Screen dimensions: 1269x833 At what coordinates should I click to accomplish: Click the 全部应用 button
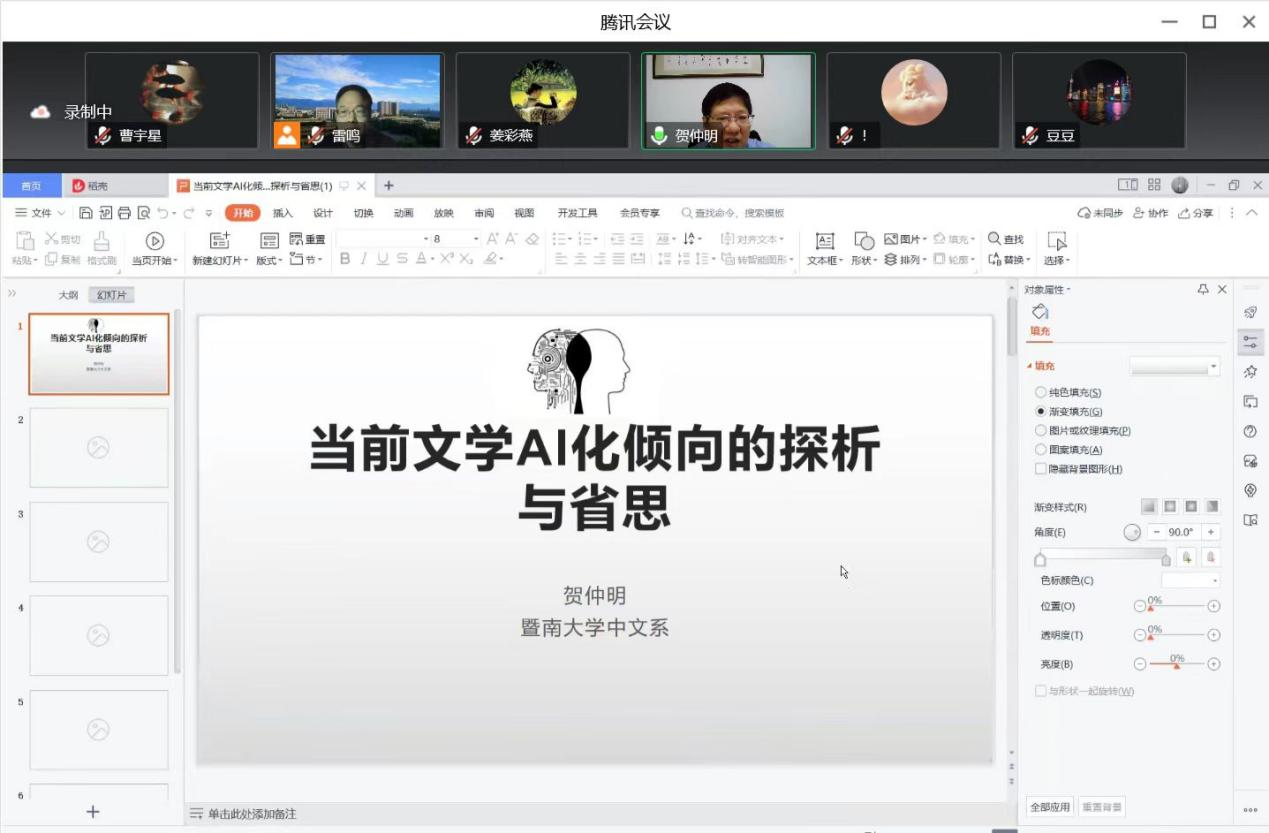coord(1050,807)
